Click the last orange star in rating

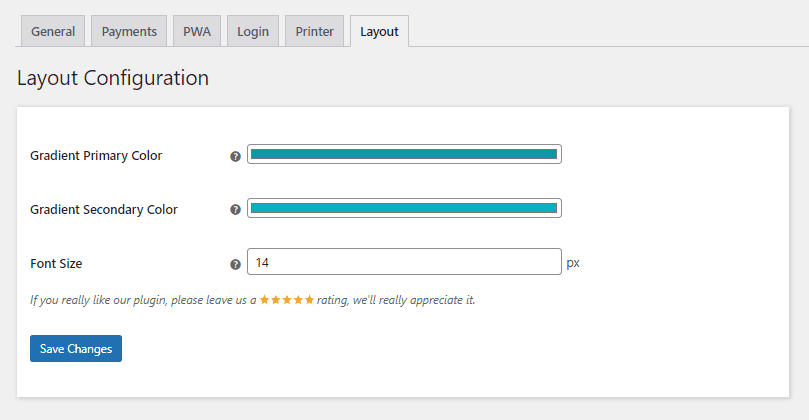pos(309,300)
